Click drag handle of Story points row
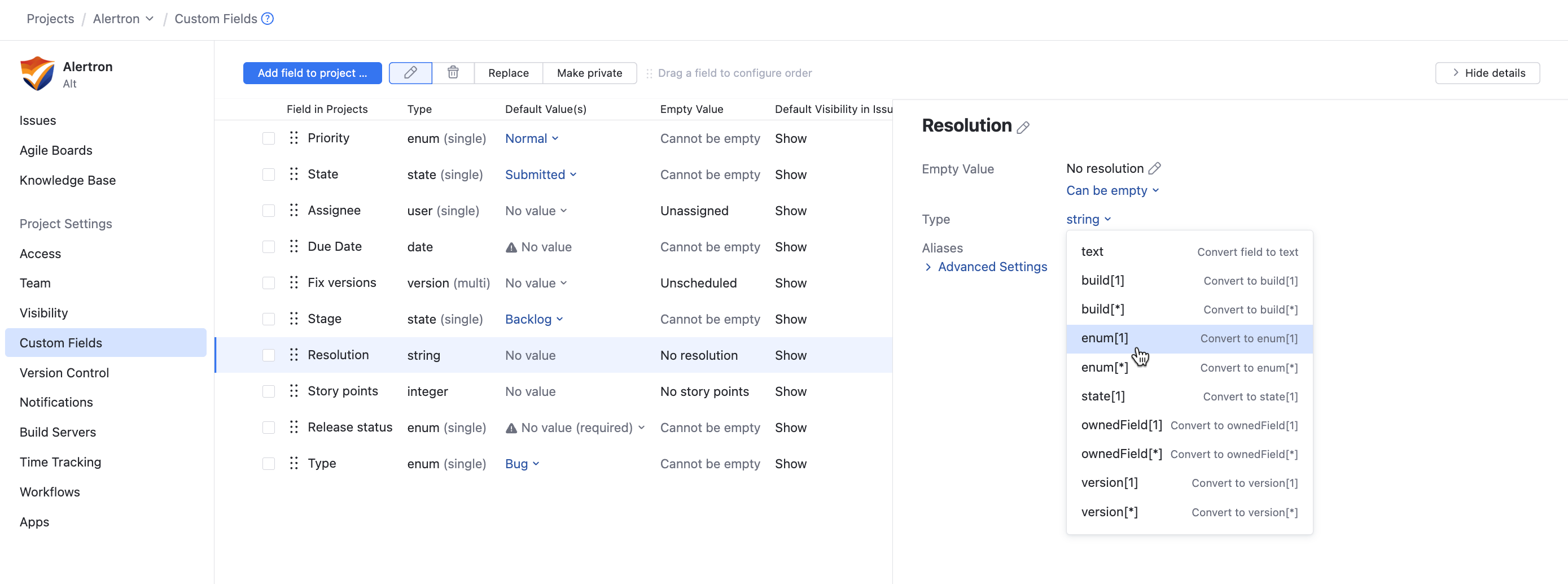Image resolution: width=1568 pixels, height=584 pixels. pos(294,391)
